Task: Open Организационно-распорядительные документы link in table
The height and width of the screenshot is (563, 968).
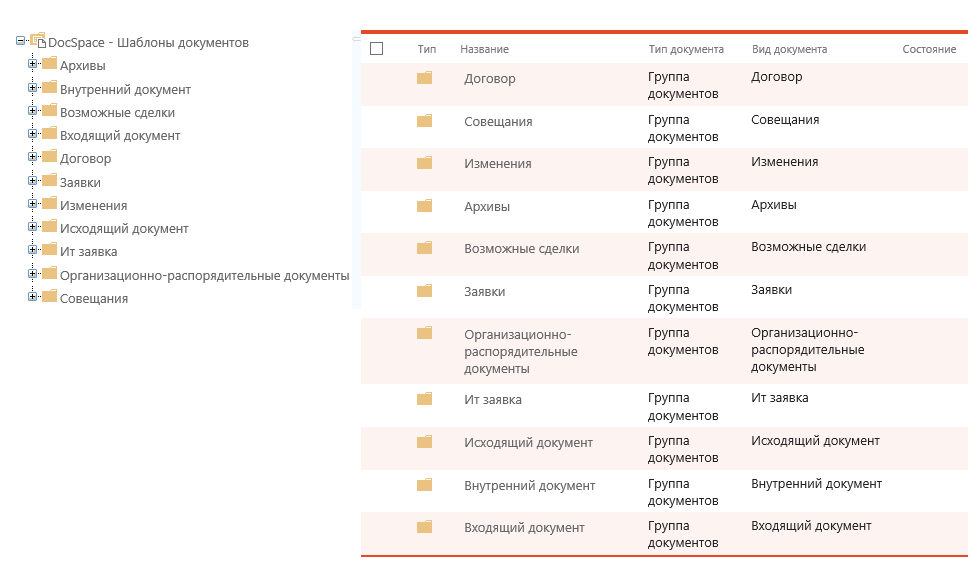Action: click(x=521, y=351)
